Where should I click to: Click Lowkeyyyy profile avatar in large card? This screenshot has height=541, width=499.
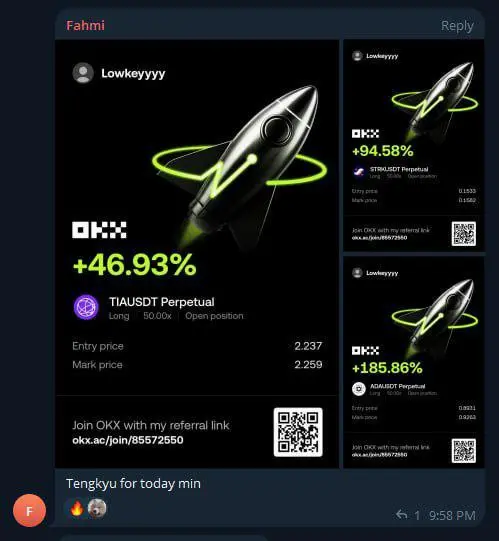coord(83,73)
